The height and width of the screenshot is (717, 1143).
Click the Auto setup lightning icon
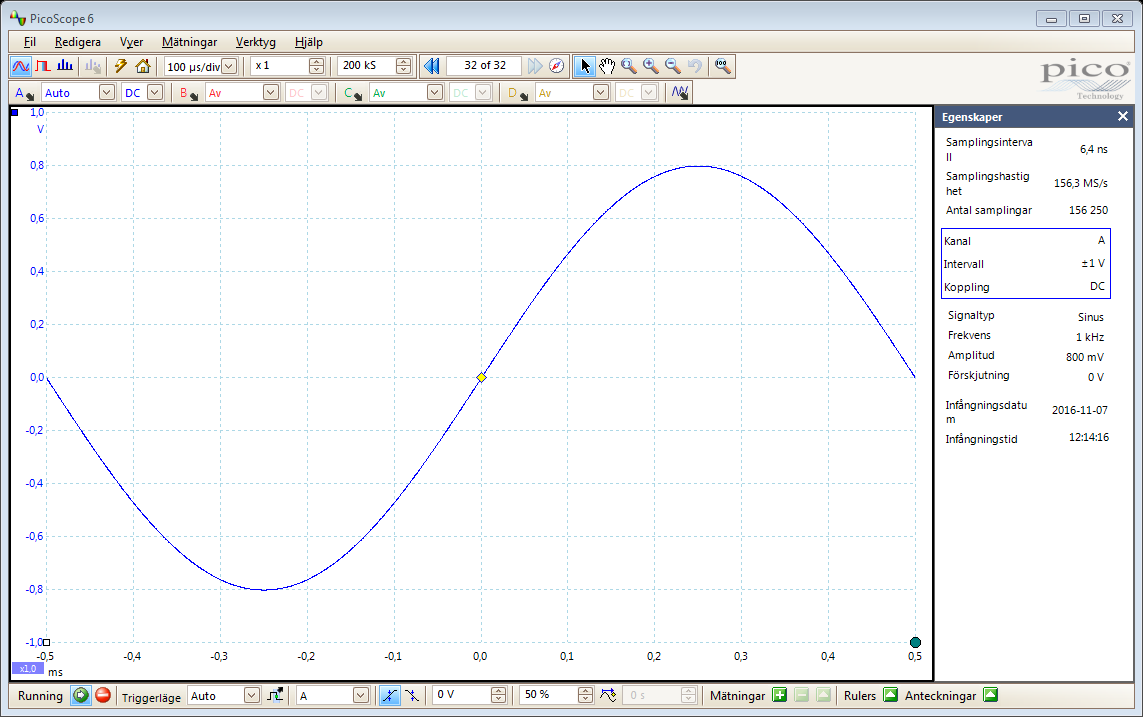tap(121, 66)
